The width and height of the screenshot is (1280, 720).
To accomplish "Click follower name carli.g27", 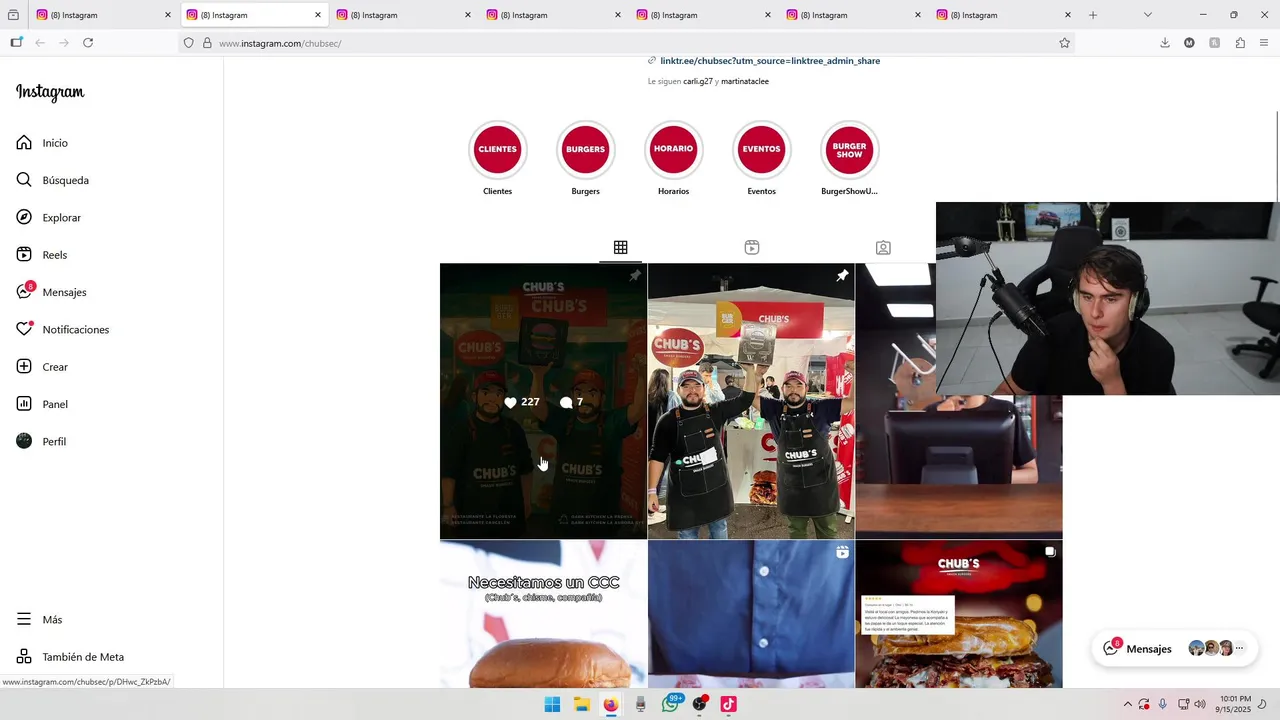I will point(698,81).
